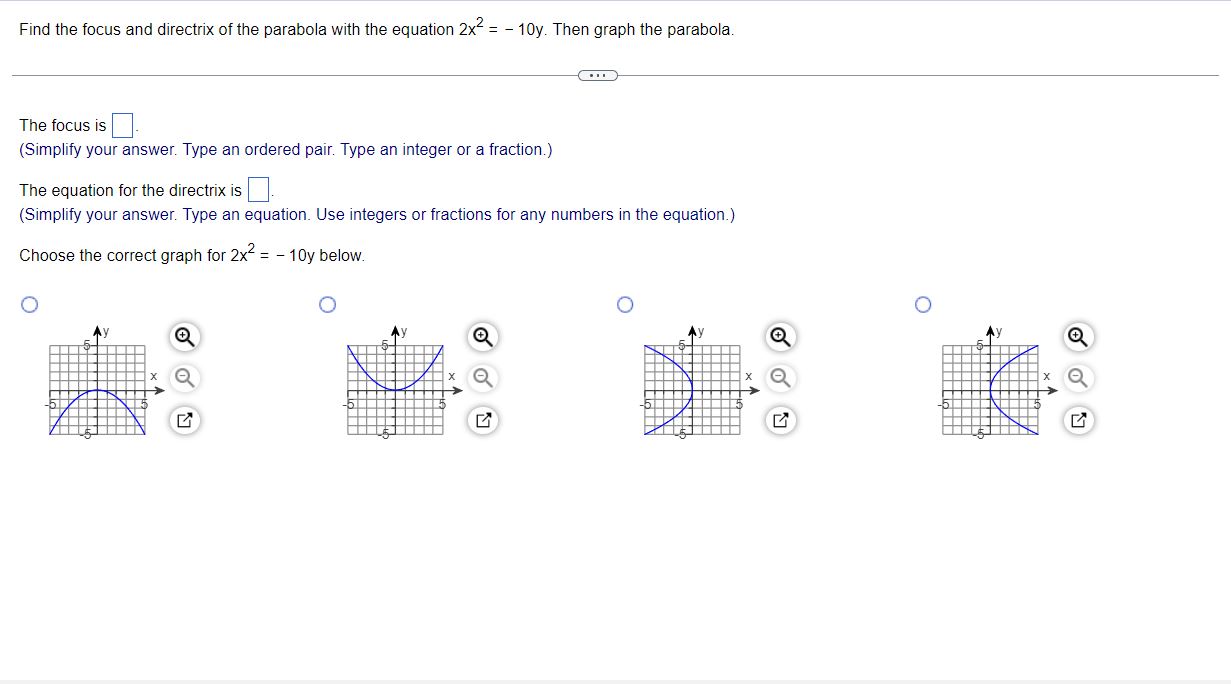1231x684 pixels.
Task: Click the focus answer input box
Action: (x=122, y=124)
